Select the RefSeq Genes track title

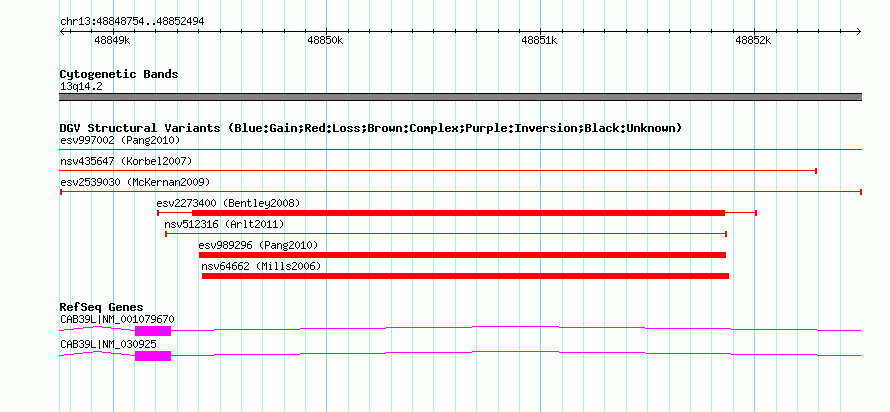click(x=102, y=308)
